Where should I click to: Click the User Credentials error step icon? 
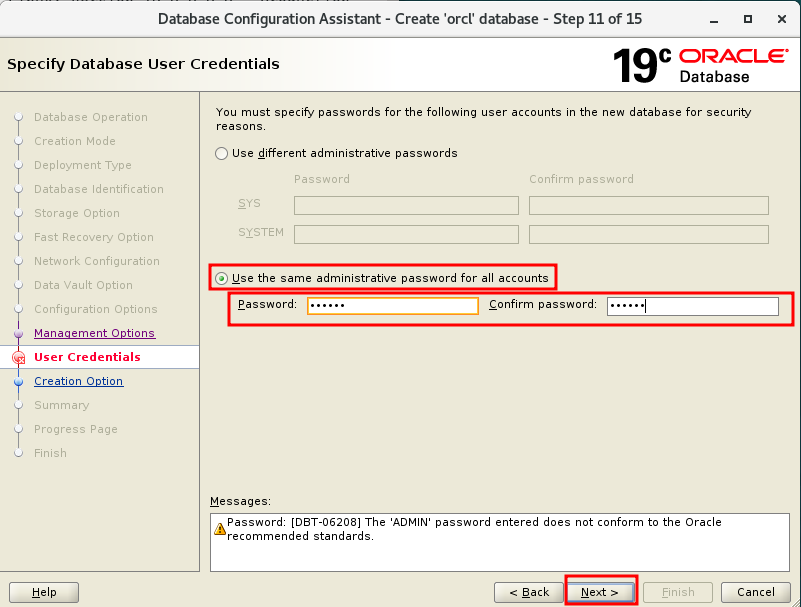coord(18,358)
